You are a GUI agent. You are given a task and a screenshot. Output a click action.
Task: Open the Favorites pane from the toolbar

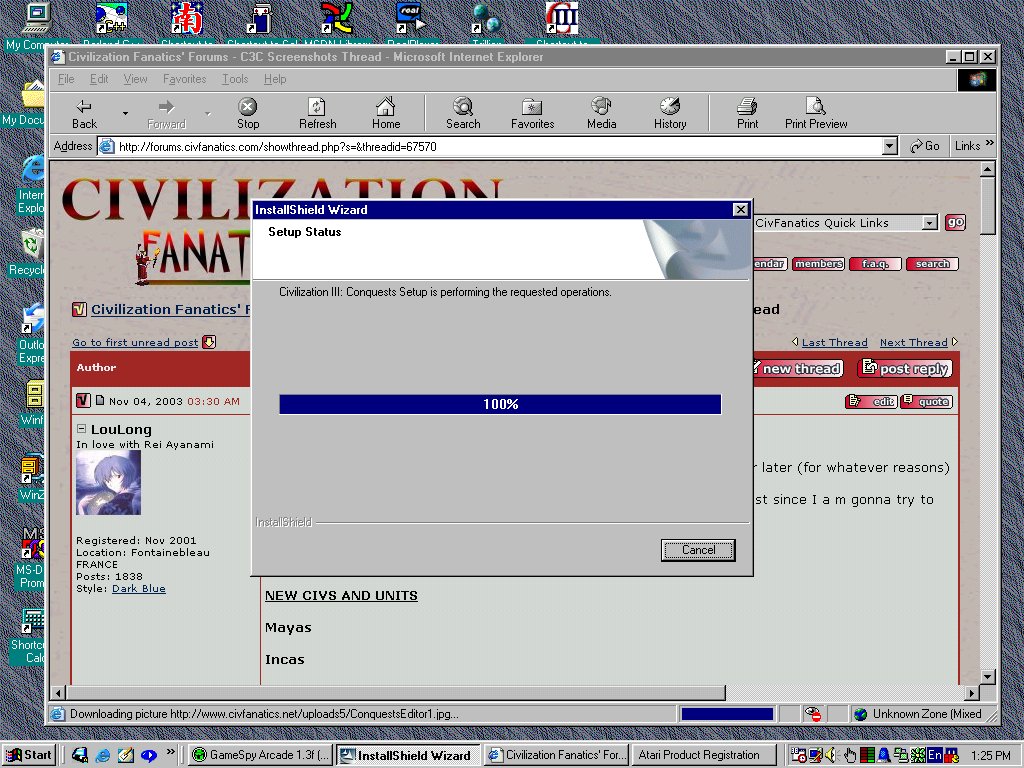pyautogui.click(x=532, y=113)
